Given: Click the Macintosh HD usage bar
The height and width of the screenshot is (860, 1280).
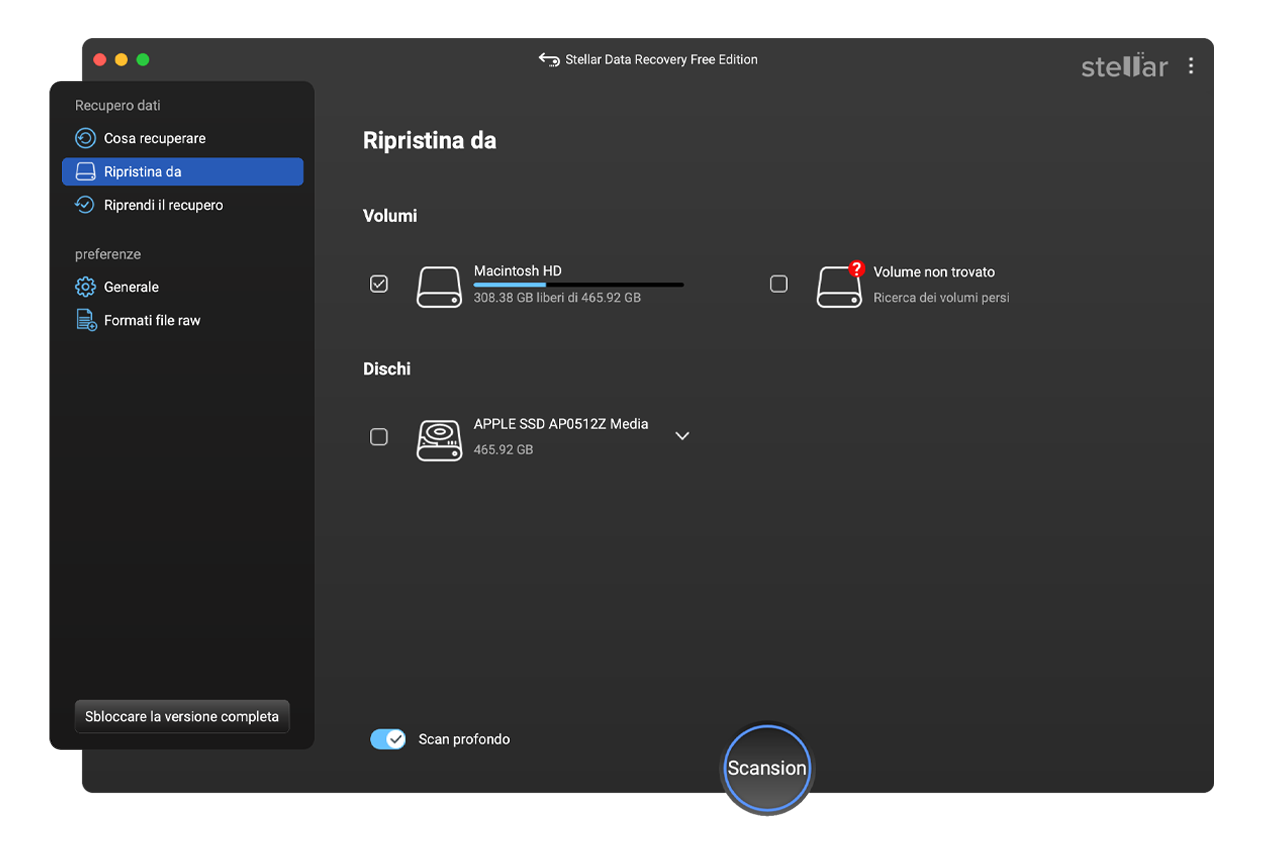Looking at the screenshot, I should click(x=579, y=285).
